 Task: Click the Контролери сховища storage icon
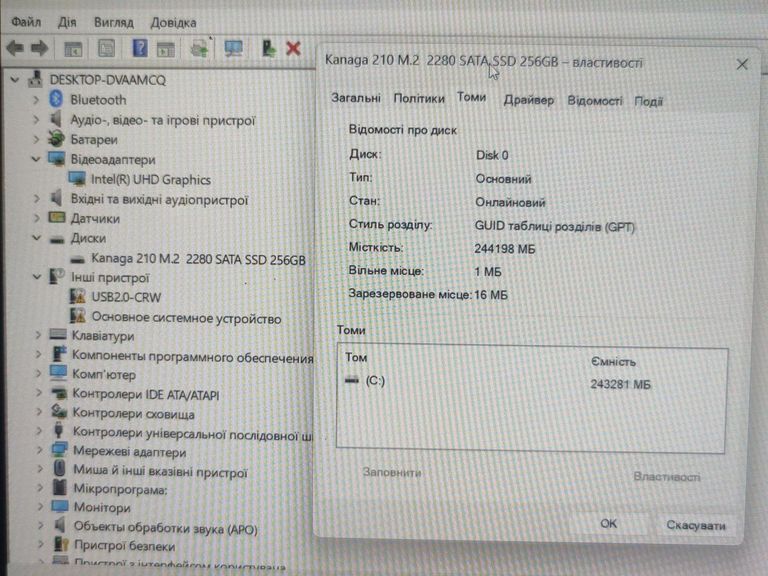tap(59, 412)
